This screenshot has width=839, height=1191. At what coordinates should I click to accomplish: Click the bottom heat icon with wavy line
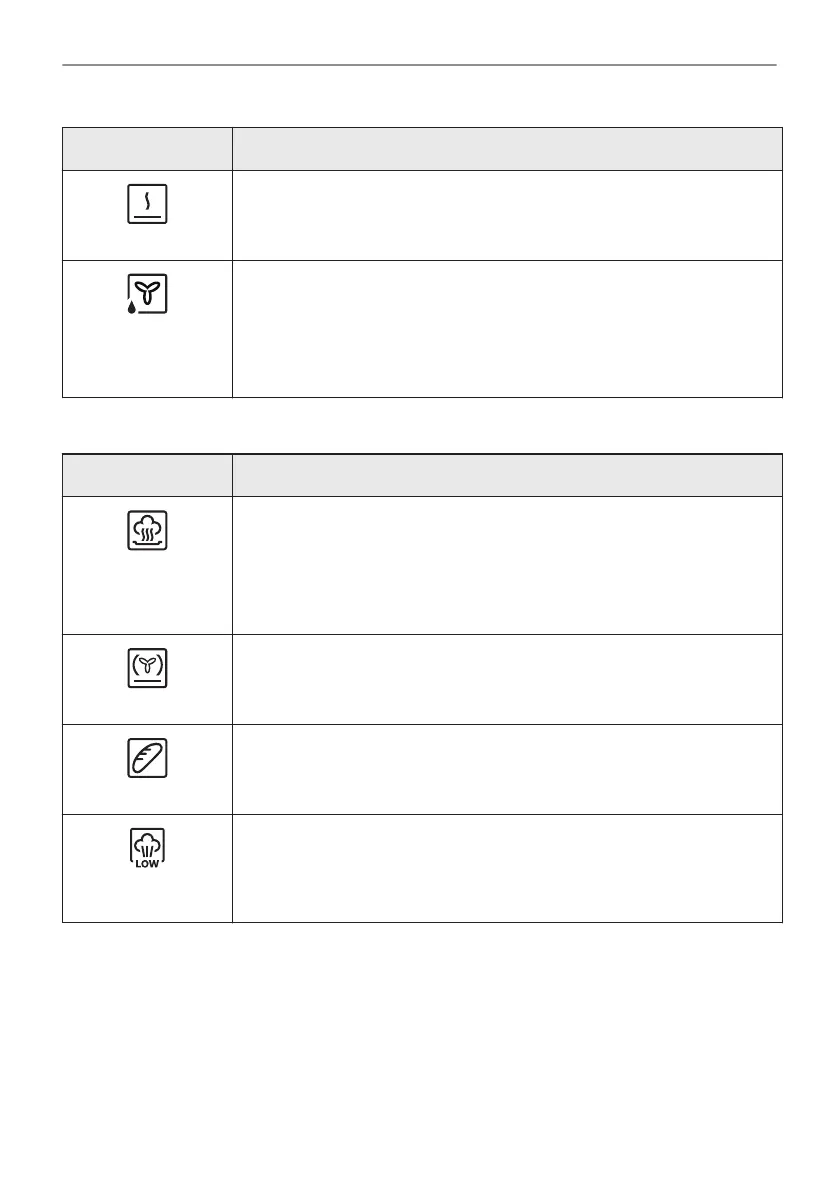pyautogui.click(x=148, y=205)
